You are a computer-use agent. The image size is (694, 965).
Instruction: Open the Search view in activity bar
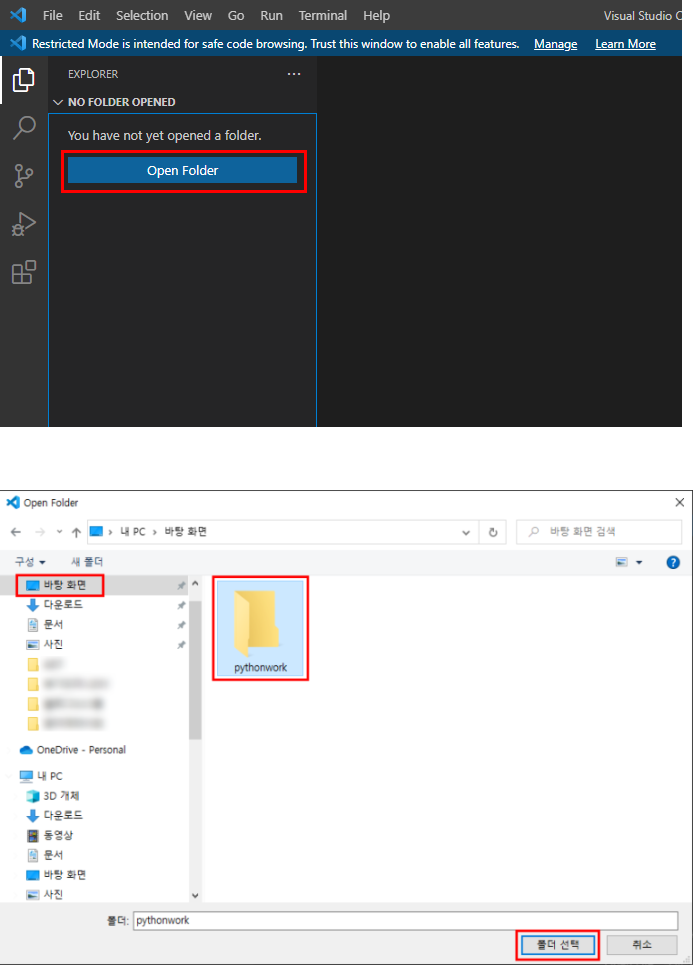(23, 127)
